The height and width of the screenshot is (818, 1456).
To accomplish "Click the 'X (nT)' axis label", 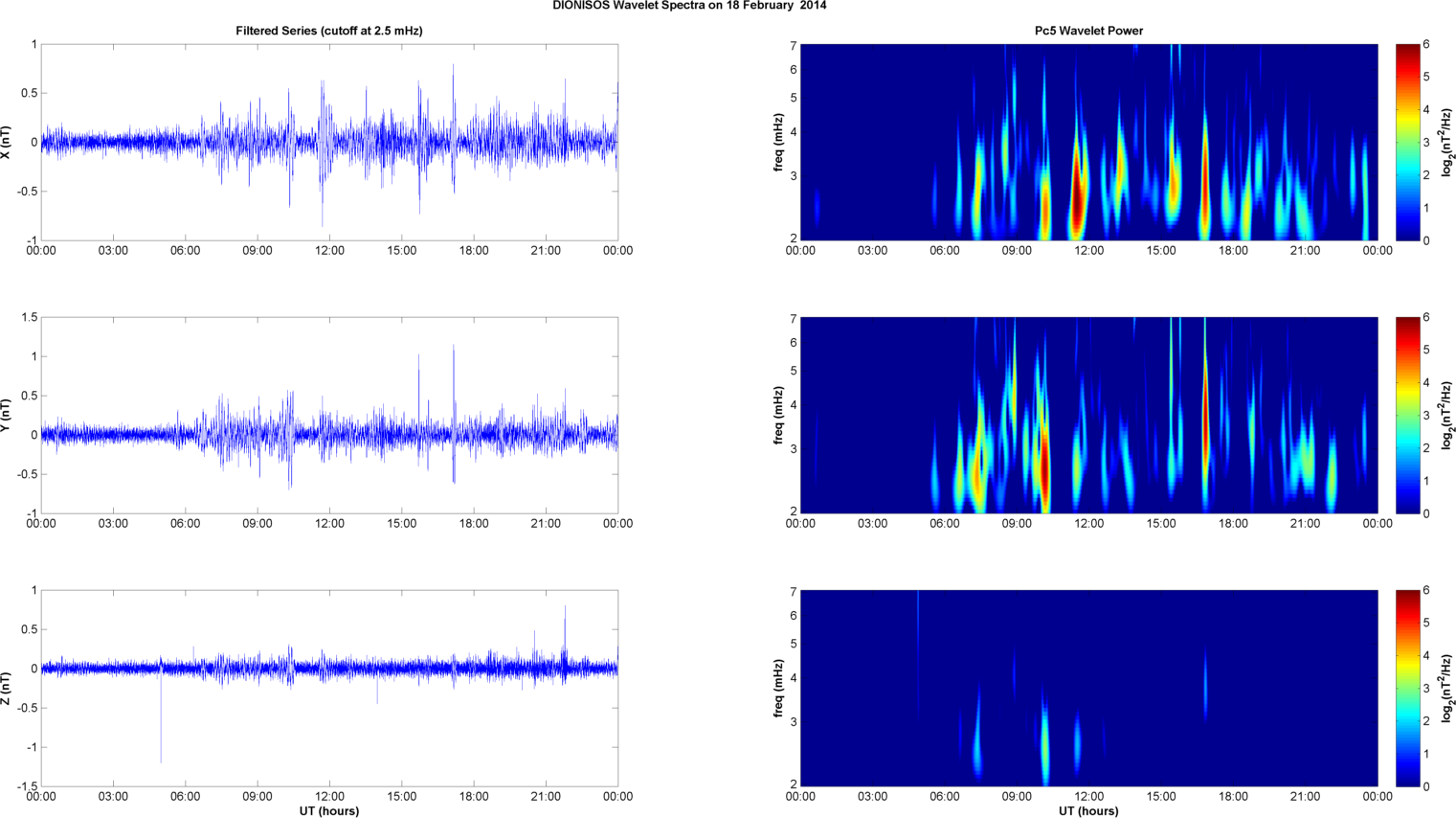I will 6,143.
